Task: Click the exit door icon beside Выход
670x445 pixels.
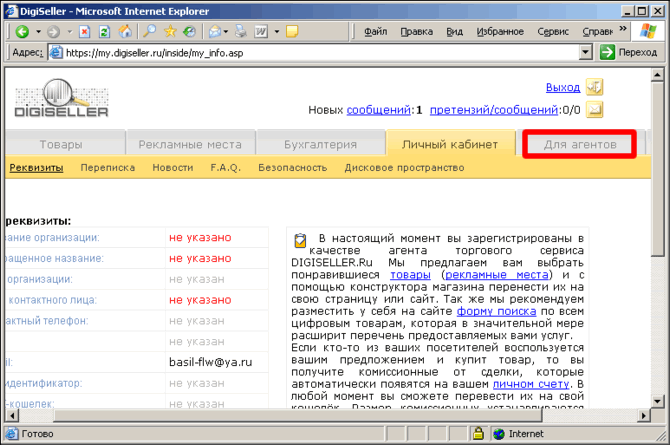Action: (594, 87)
